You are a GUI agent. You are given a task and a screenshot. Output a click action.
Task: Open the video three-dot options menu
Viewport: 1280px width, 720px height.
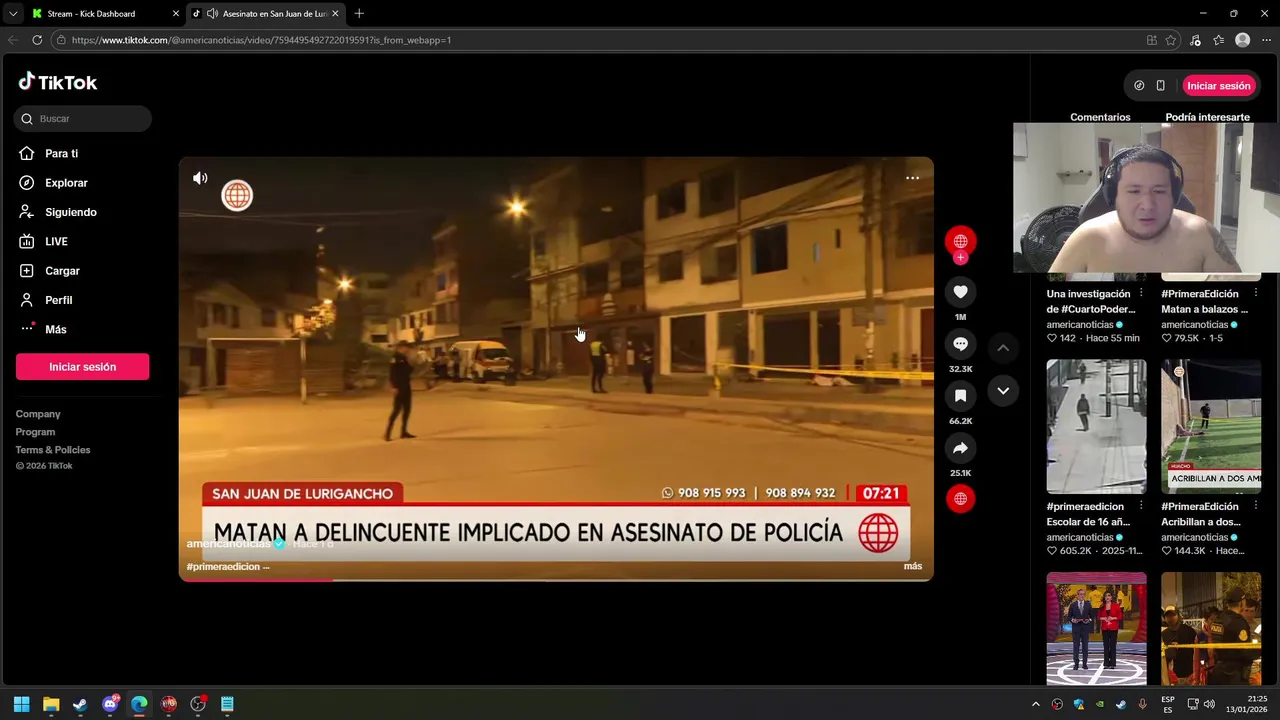tap(912, 178)
